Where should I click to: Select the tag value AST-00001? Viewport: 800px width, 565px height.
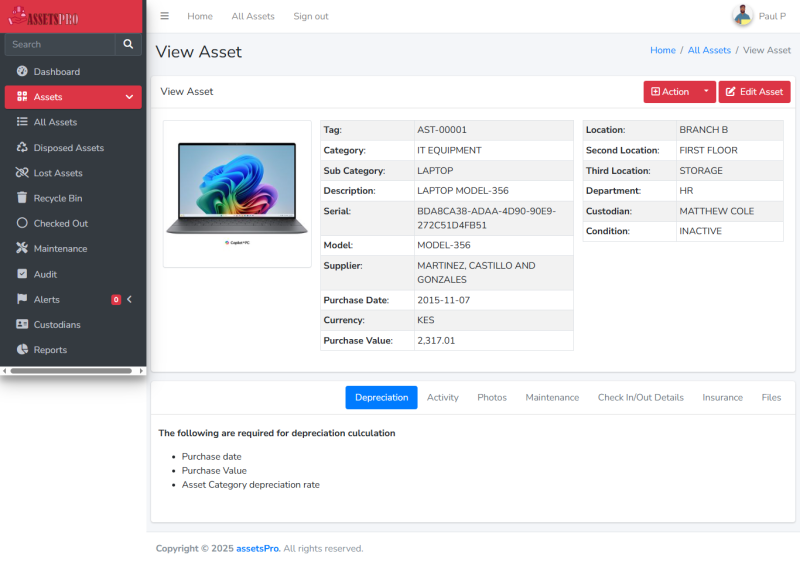click(442, 130)
